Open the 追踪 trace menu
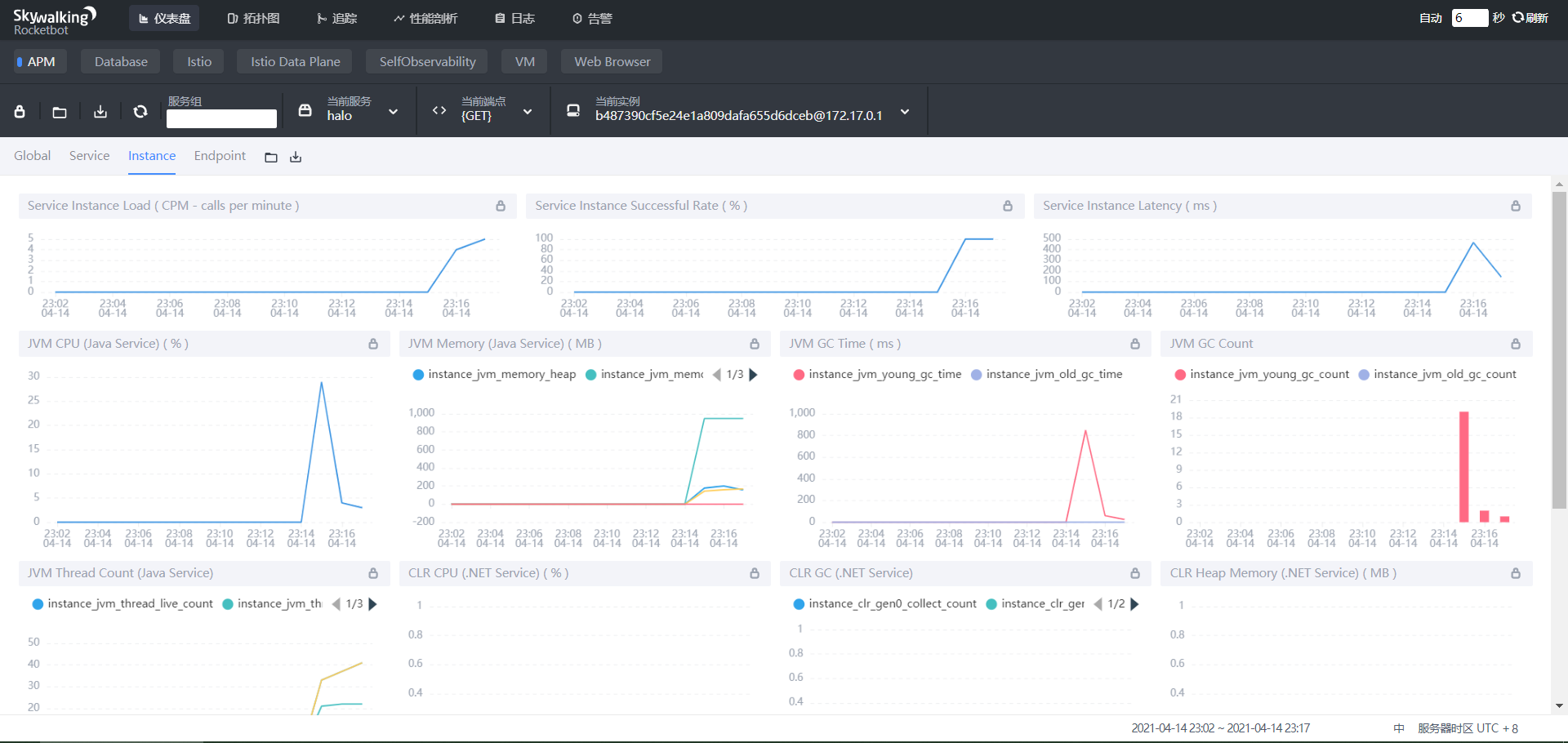The width and height of the screenshot is (1568, 743). [x=336, y=18]
